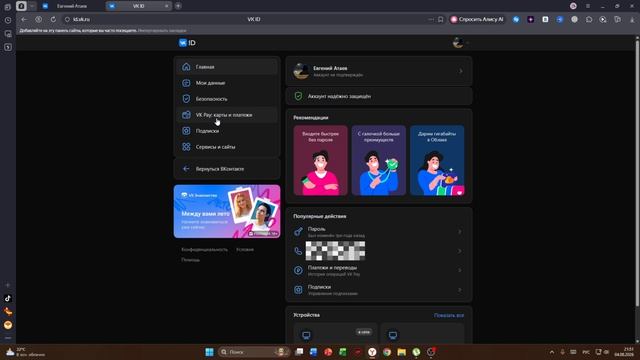Screen dimensions: 640x360
Task: Click the Показать все link in Устройства
Action: pos(449,316)
